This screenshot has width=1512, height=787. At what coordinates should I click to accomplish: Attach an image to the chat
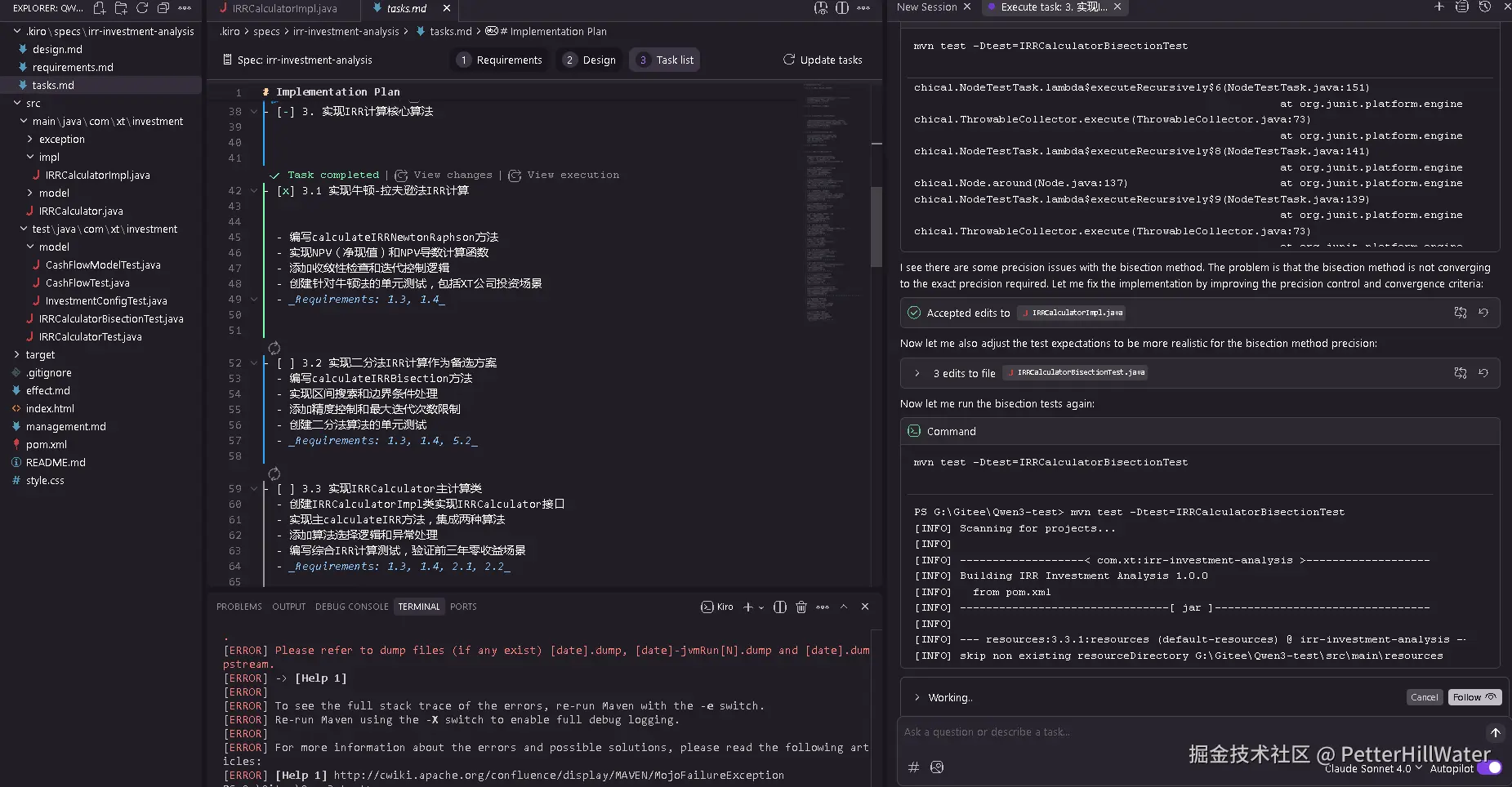pyautogui.click(x=937, y=767)
